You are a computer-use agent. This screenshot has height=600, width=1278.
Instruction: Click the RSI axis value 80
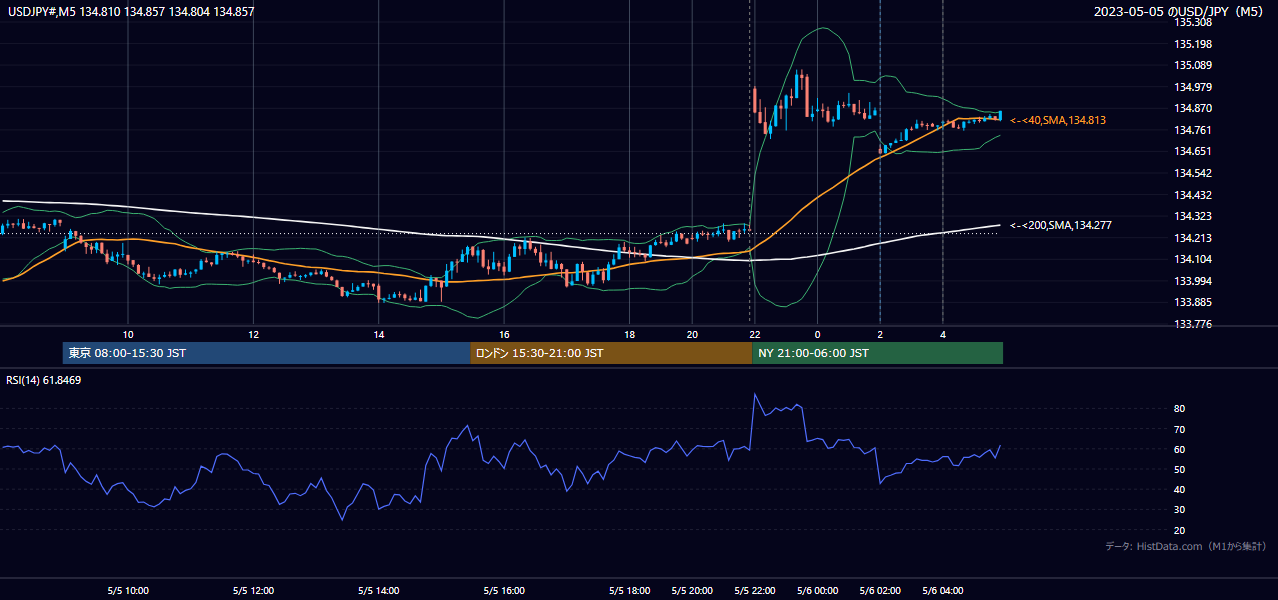pyautogui.click(x=1180, y=409)
